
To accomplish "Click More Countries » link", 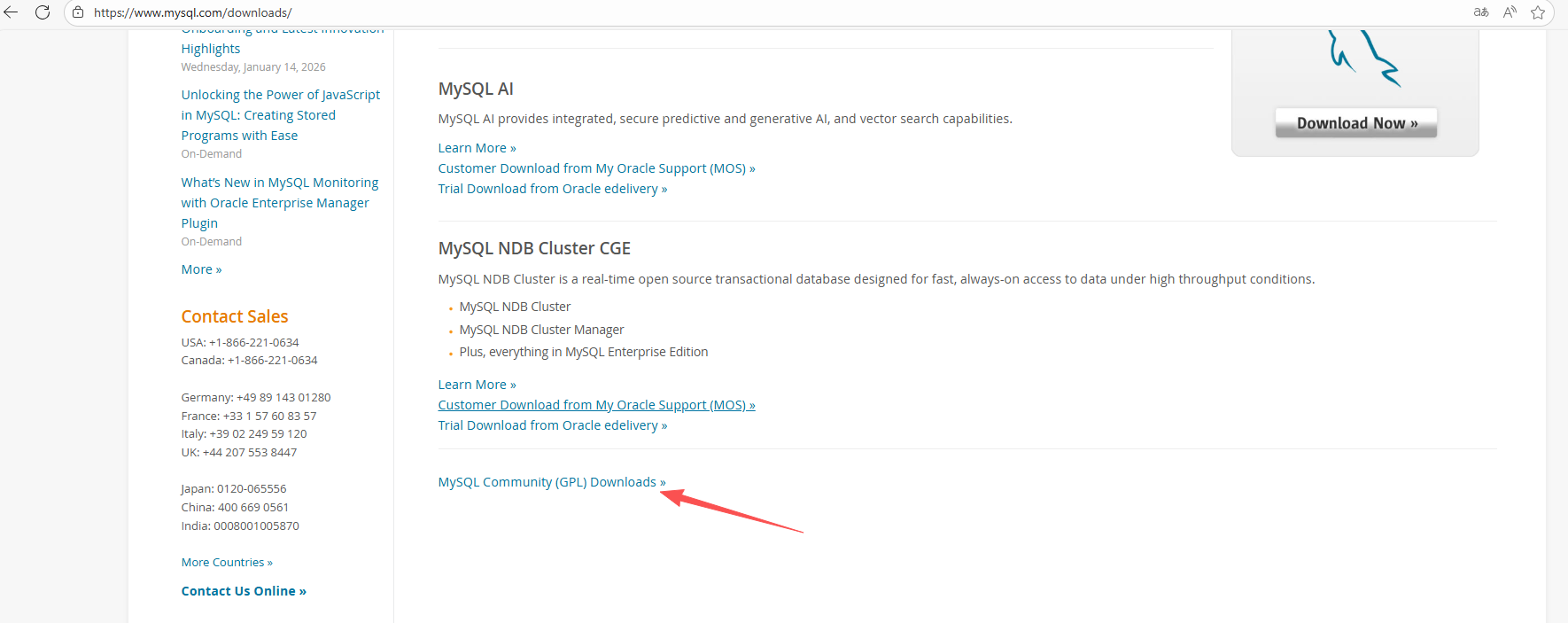I will click(x=227, y=563).
